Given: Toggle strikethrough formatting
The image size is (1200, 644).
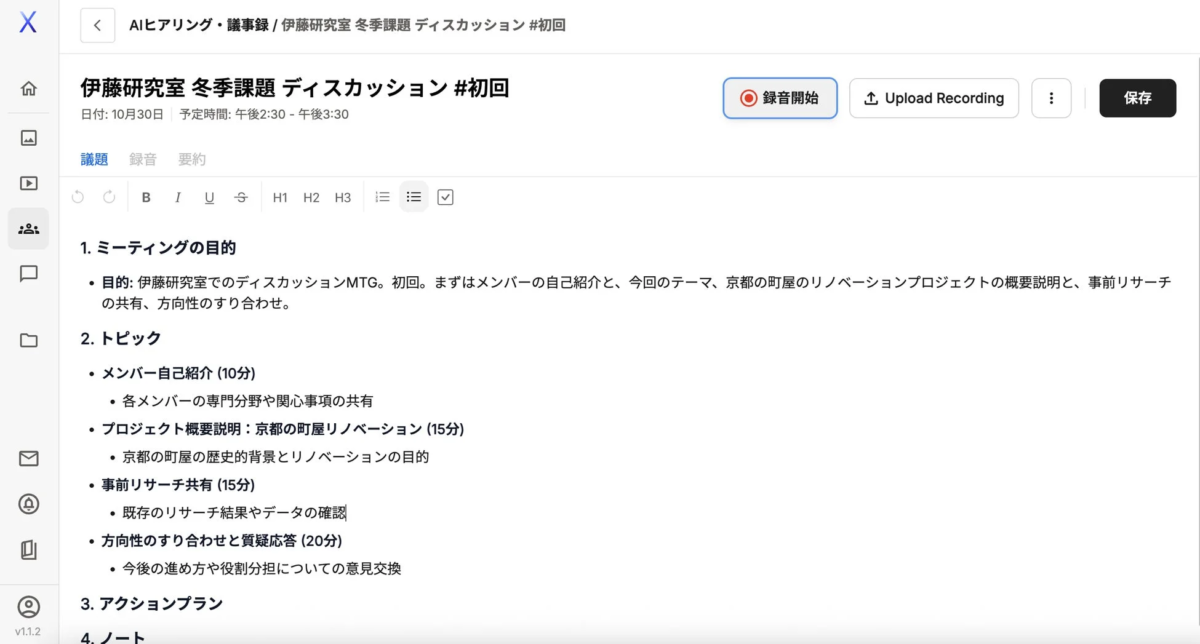Looking at the screenshot, I should [x=240, y=197].
